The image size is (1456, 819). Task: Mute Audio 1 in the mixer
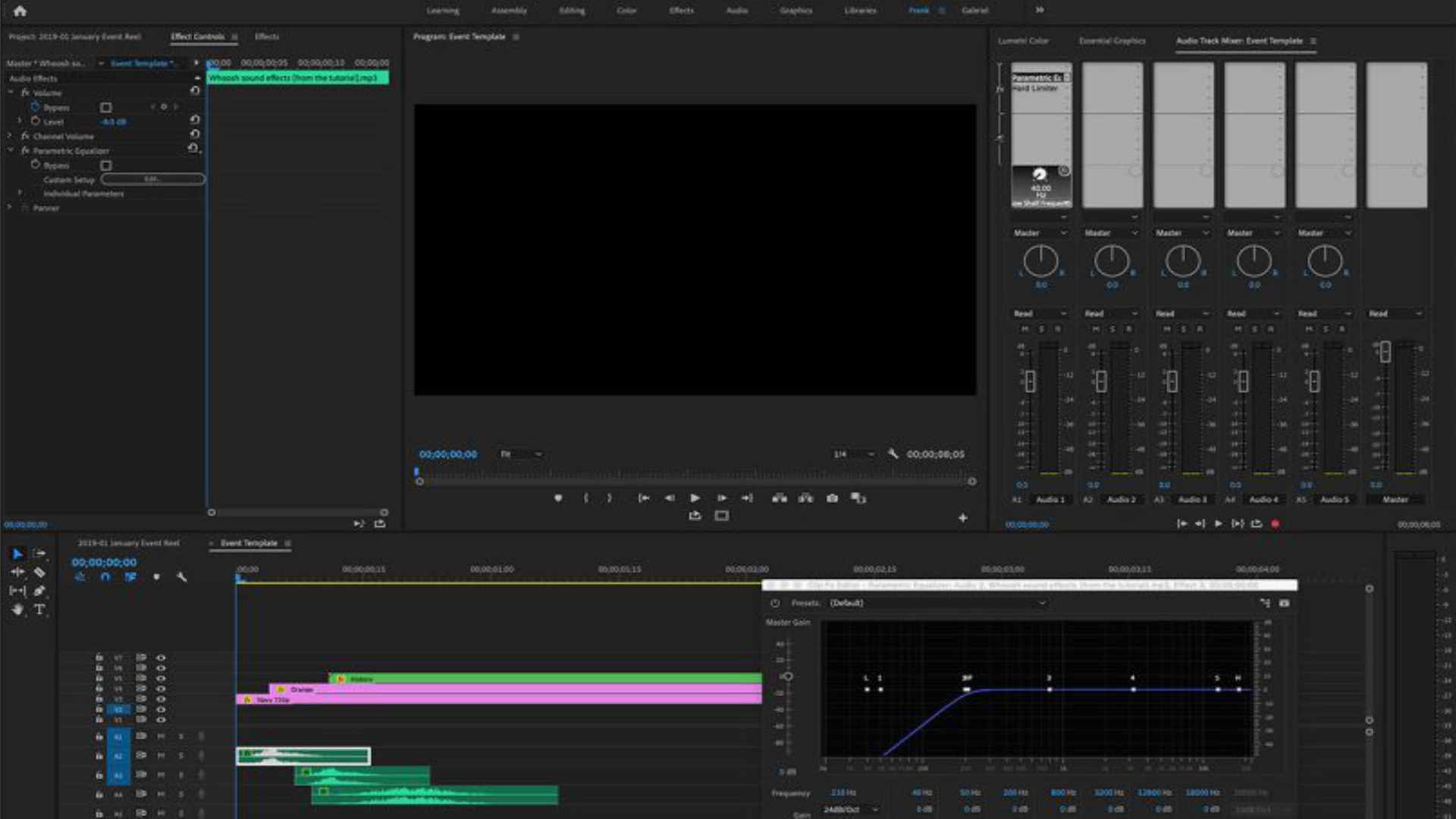pos(1025,329)
